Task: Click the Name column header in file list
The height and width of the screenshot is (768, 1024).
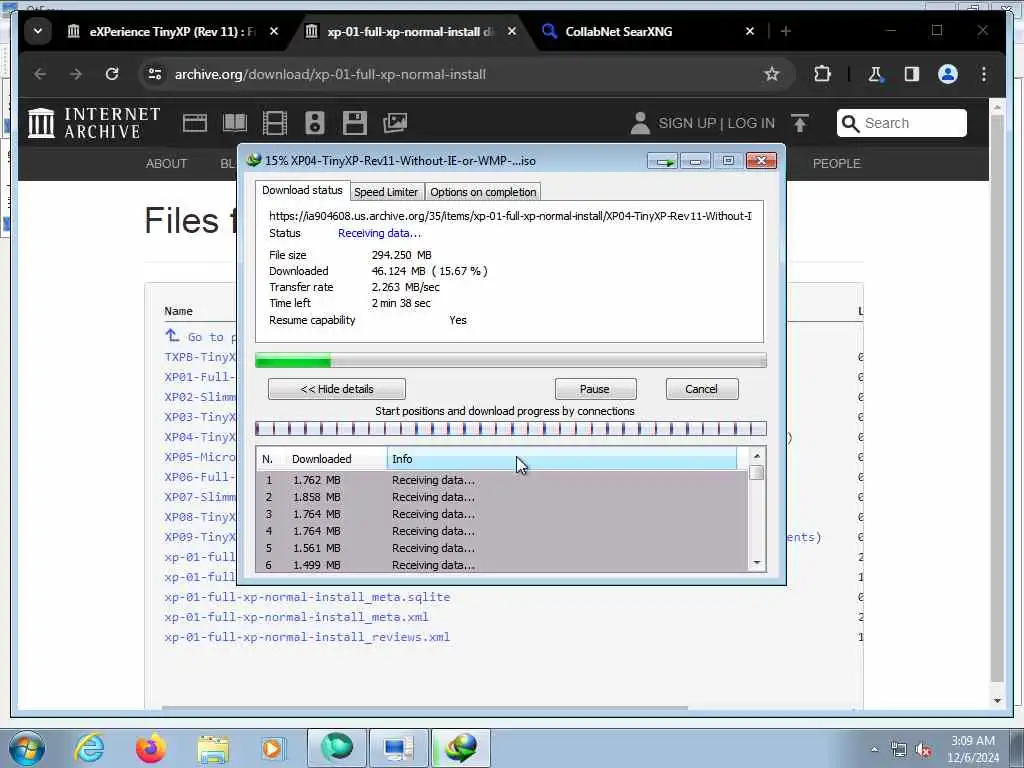Action: (x=178, y=311)
